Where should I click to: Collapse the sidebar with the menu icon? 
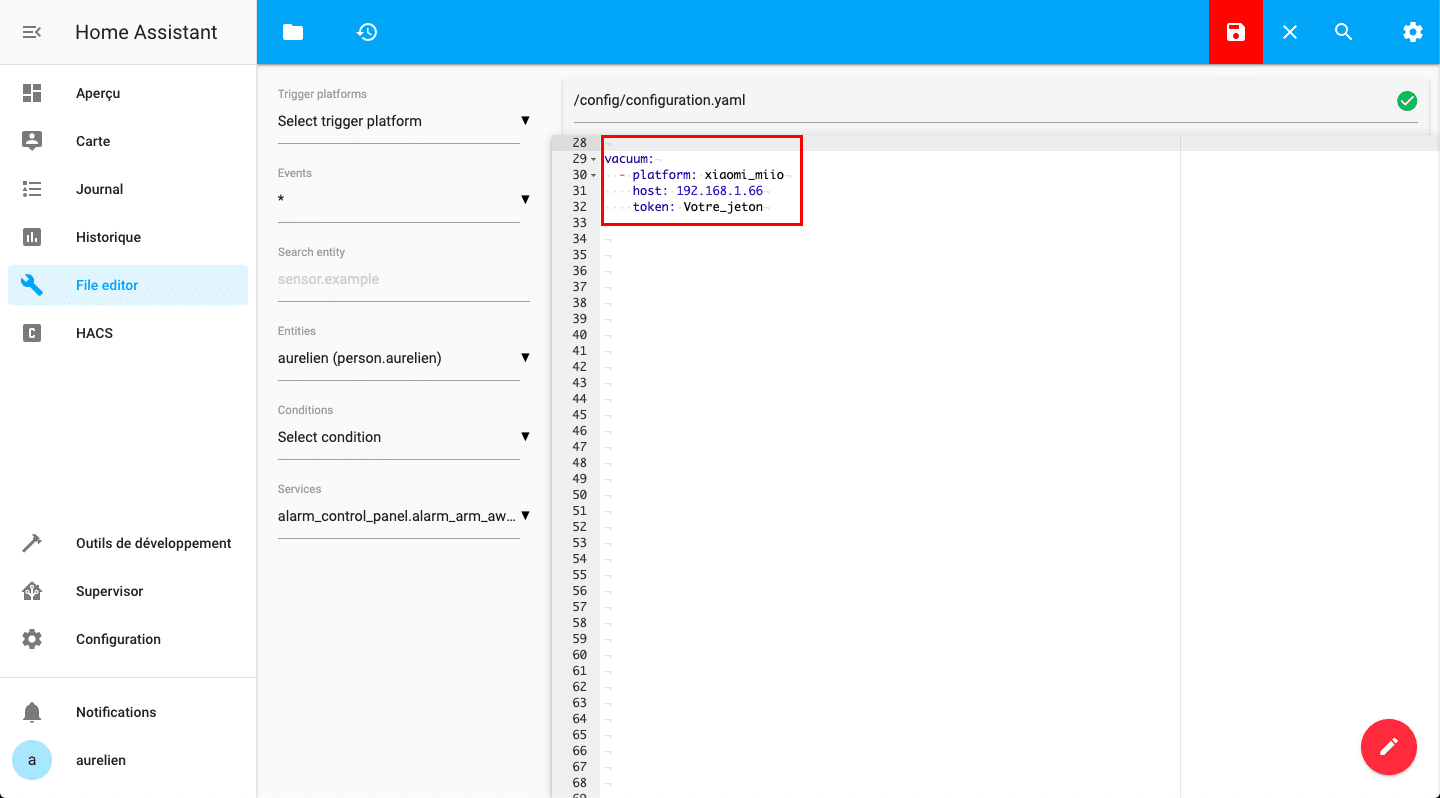(x=32, y=32)
